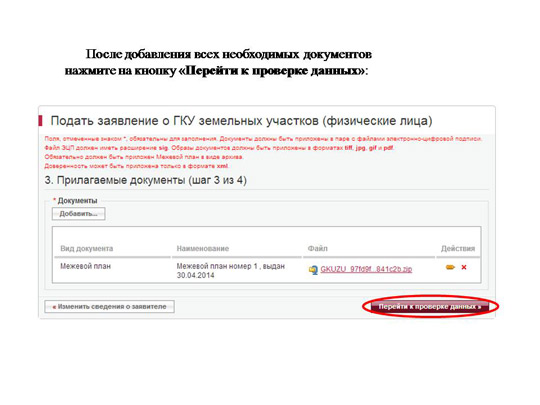Click the red note about the sig extension
The image size is (540, 405).
[x=219, y=148]
